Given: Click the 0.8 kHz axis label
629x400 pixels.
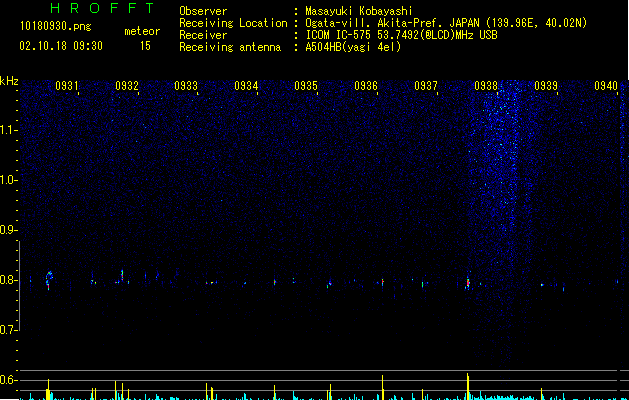Looking at the screenshot, I should [9, 280].
